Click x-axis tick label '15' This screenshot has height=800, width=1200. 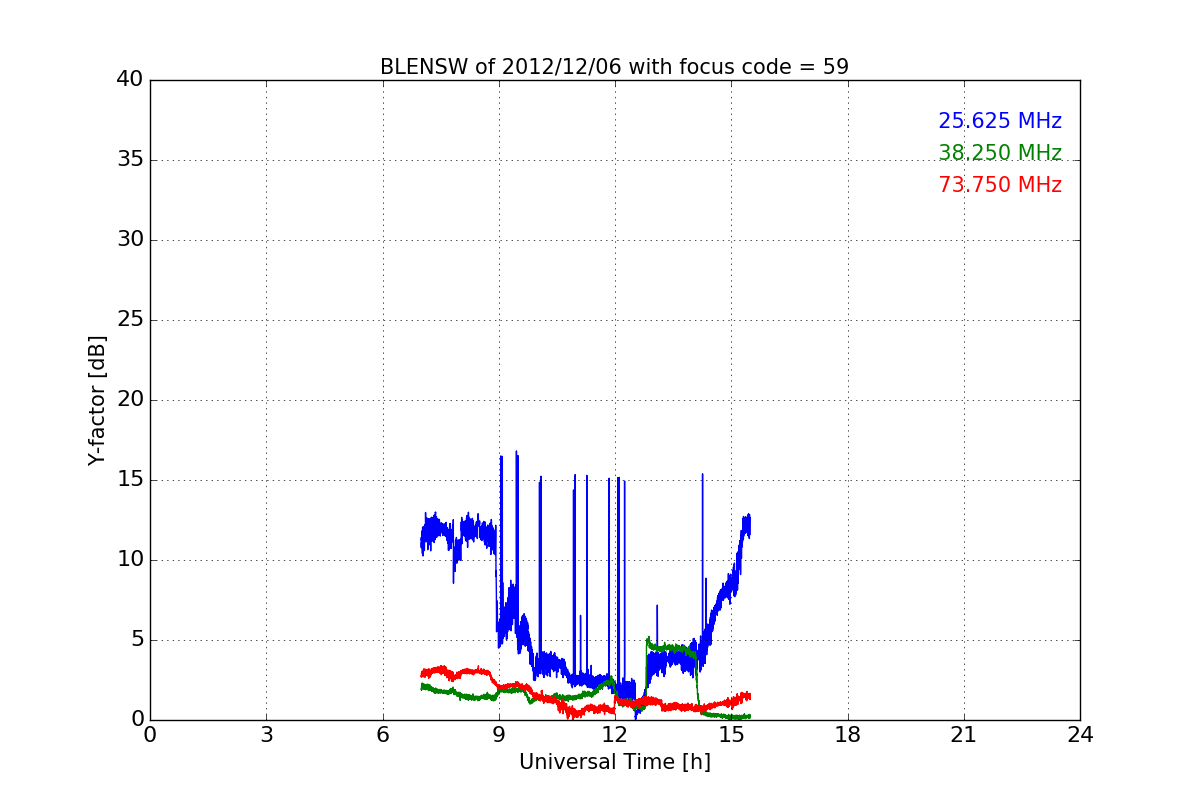(x=731, y=735)
